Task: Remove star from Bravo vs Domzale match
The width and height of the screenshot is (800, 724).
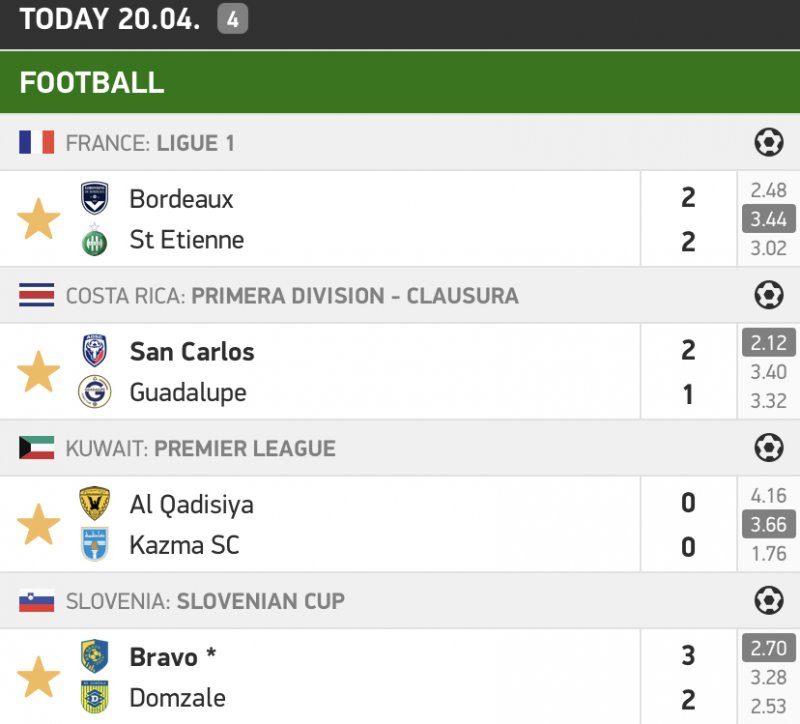Action: coord(39,677)
